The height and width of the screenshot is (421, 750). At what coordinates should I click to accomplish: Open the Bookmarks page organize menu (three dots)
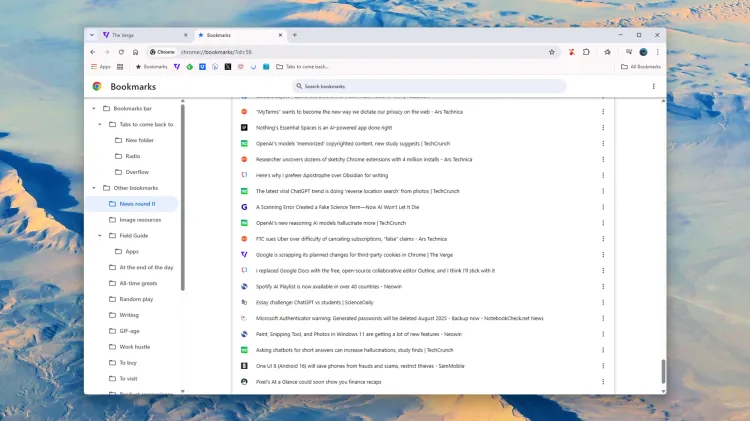[654, 87]
